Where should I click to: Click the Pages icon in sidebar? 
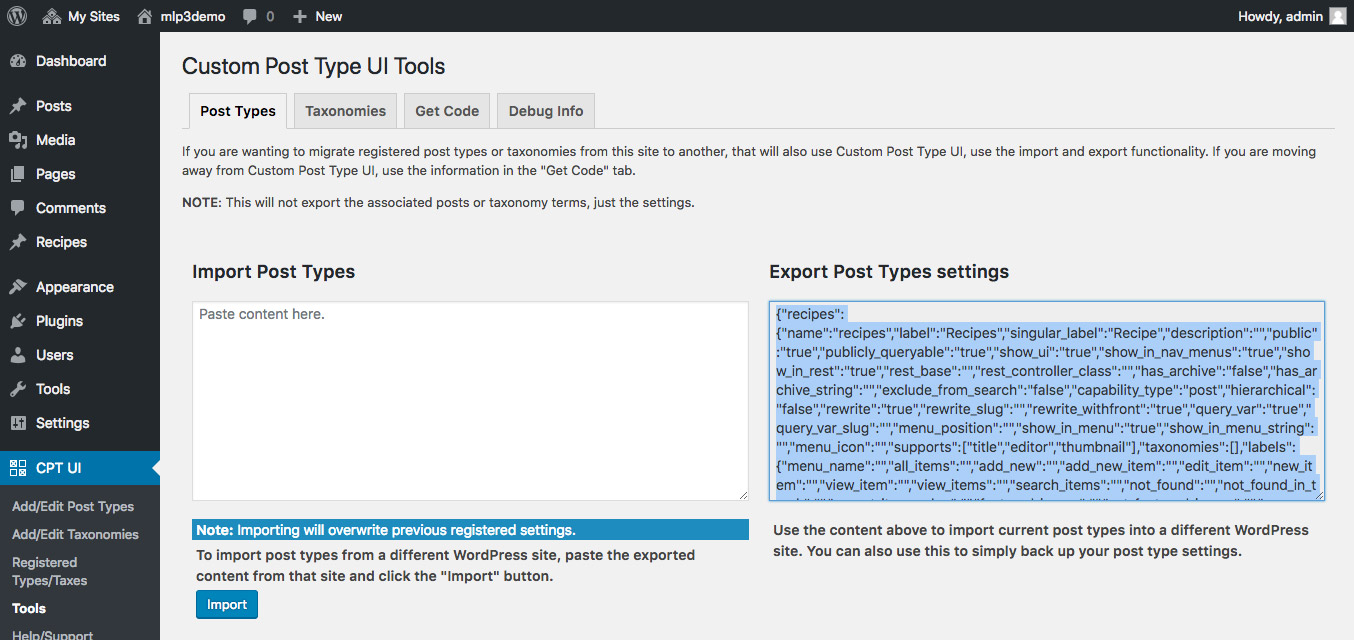pyautogui.click(x=18, y=174)
